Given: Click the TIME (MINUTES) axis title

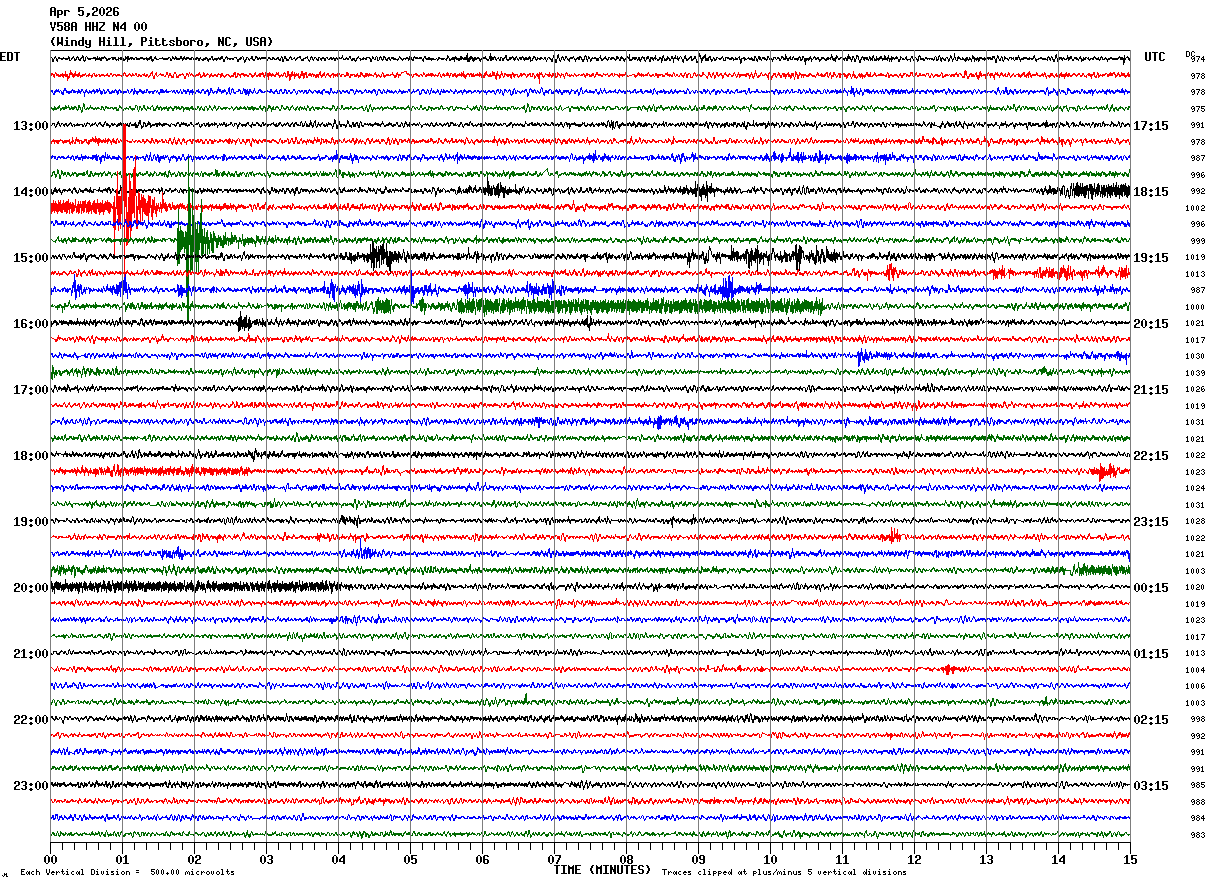Looking at the screenshot, I should click(x=602, y=870).
